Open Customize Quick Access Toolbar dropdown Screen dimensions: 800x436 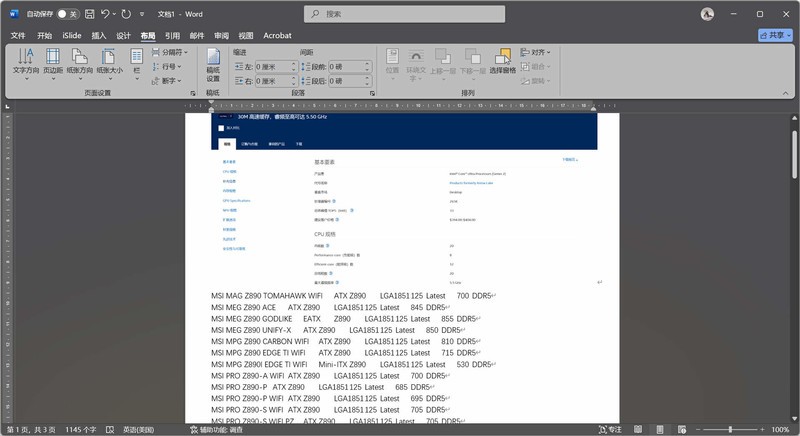(142, 14)
